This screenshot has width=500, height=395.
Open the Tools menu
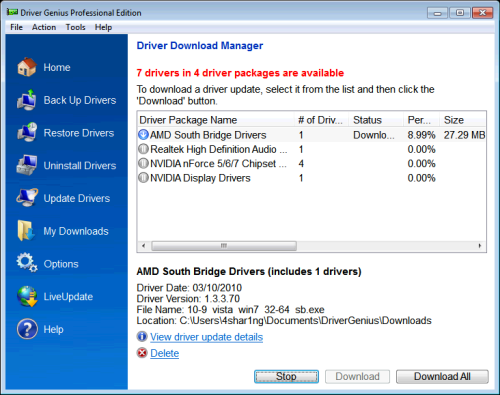pos(75,27)
